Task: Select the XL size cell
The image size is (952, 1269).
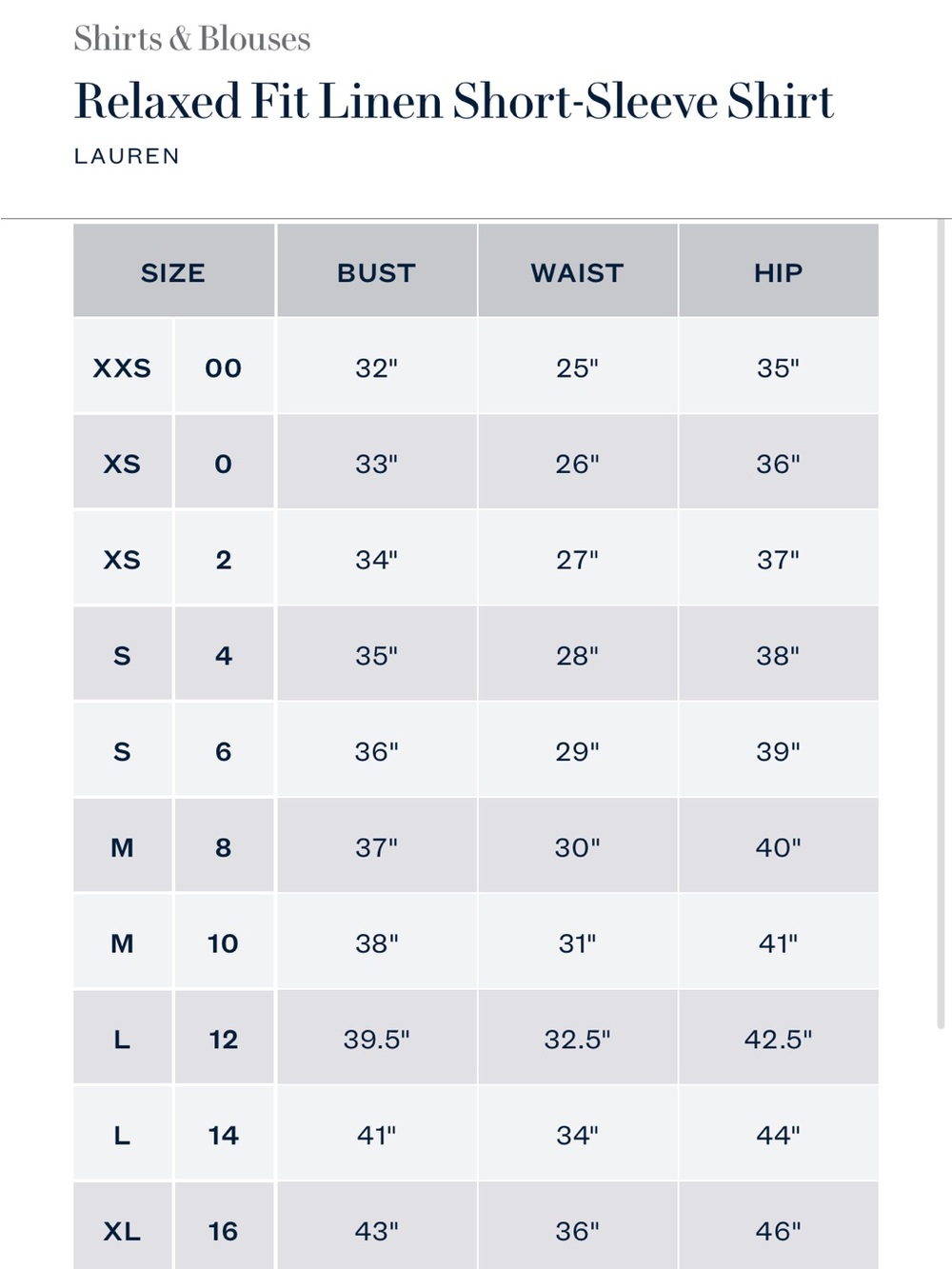Action: tap(123, 1230)
